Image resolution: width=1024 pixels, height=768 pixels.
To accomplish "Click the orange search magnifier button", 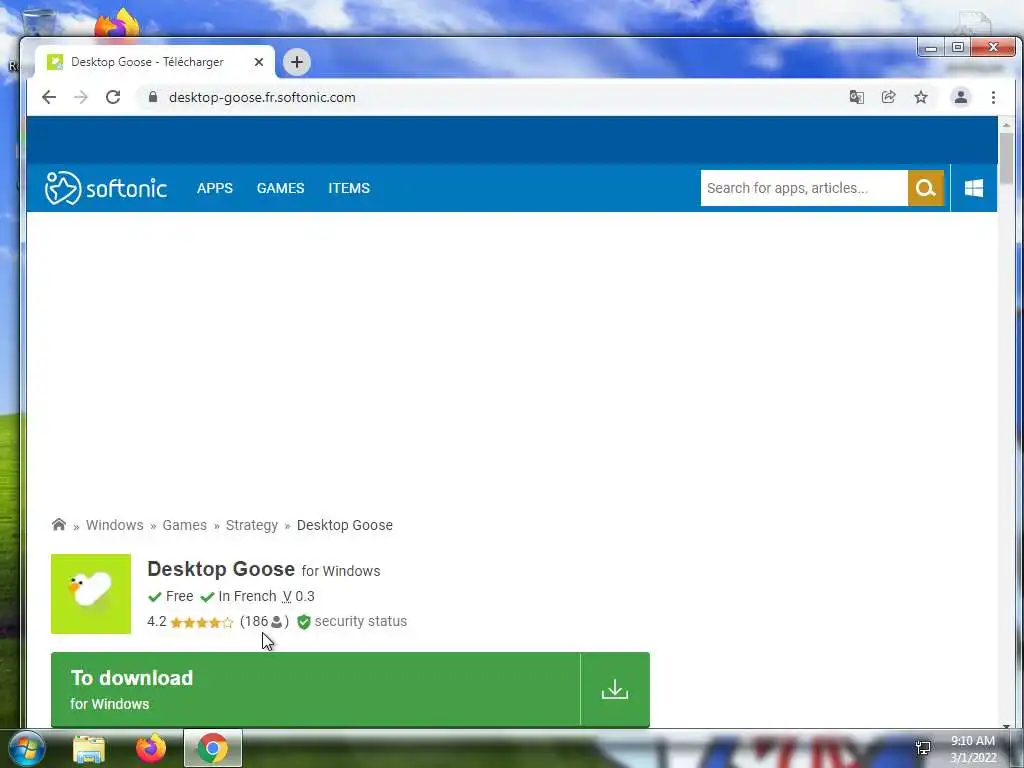I will point(925,188).
